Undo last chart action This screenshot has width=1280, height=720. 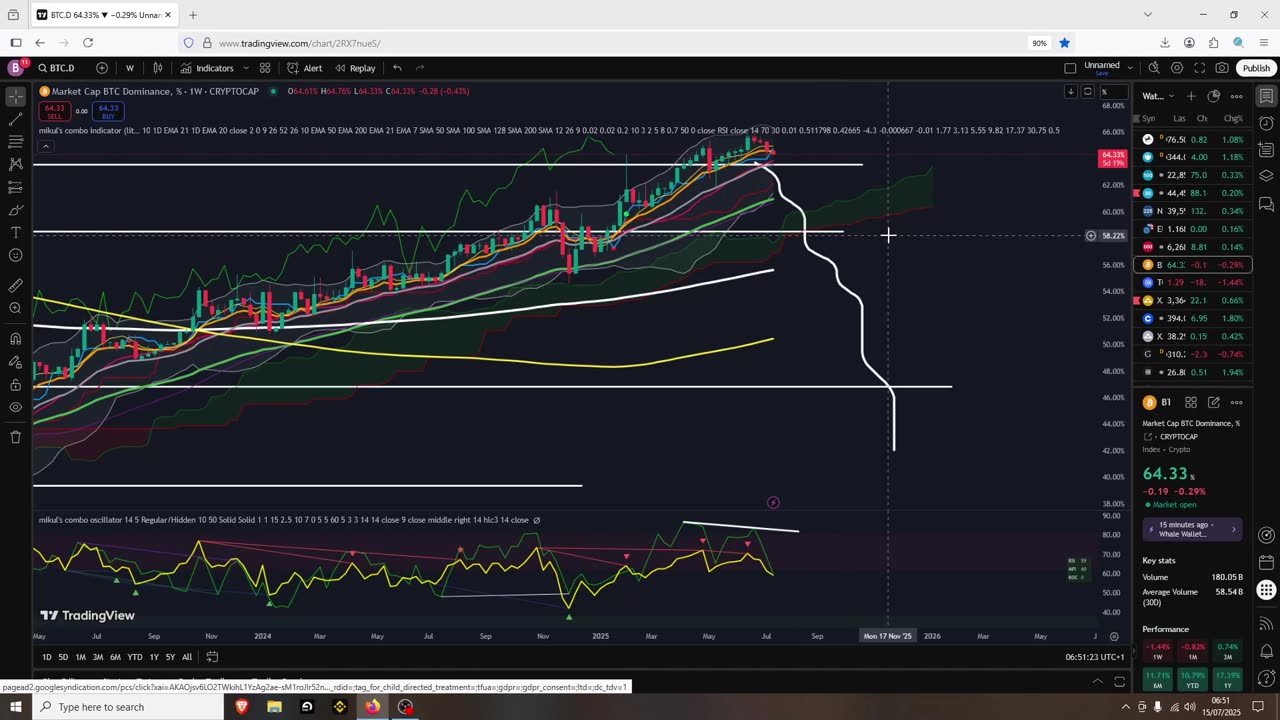pos(397,68)
